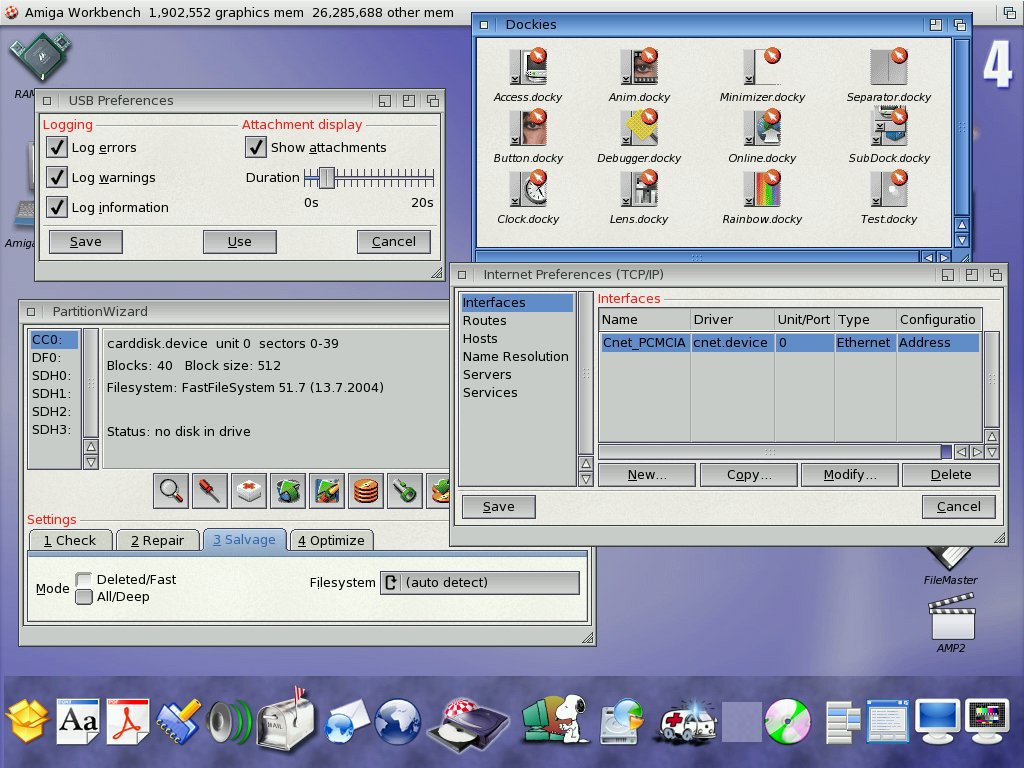Open the 4 Optimize tab
The image size is (1024, 768).
331,540
